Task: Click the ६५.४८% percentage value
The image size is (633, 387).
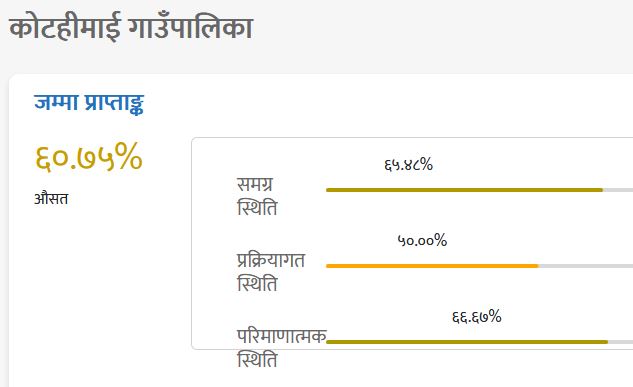Action: (x=408, y=165)
